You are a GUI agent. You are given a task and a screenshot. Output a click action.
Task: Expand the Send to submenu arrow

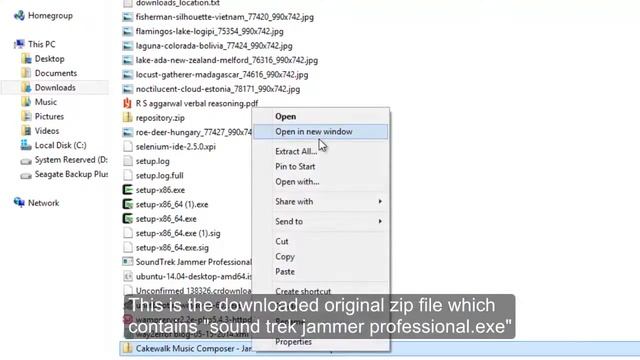pos(380,221)
